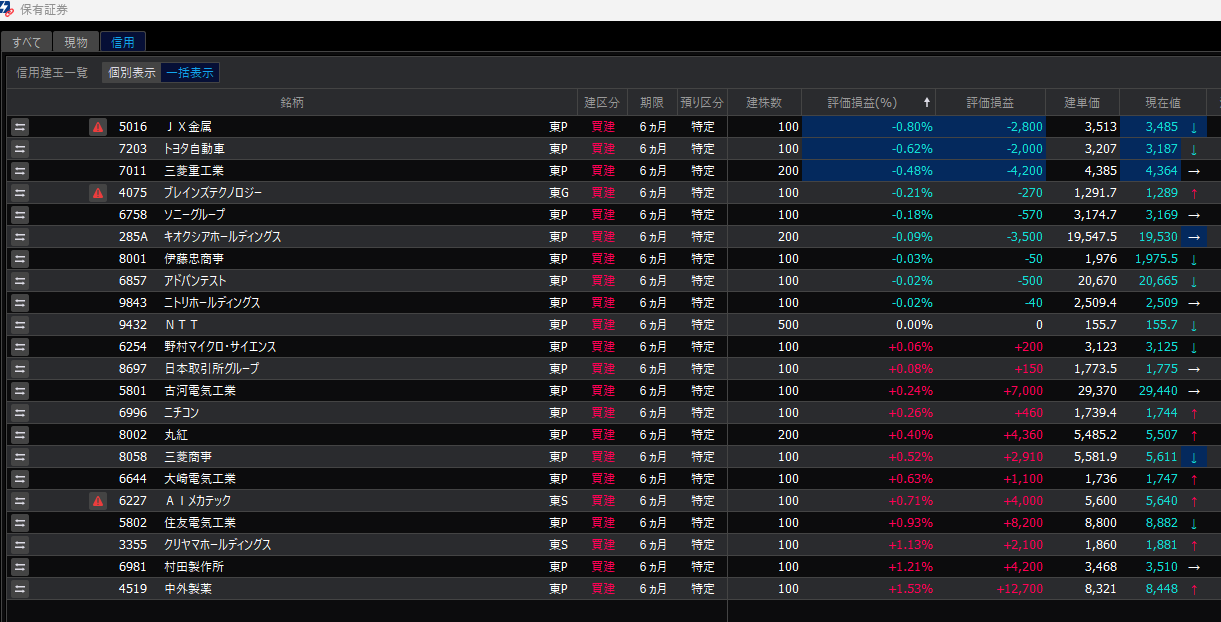
Task: Click the sort arrow in 評価損益(%) header
Action: 926,103
